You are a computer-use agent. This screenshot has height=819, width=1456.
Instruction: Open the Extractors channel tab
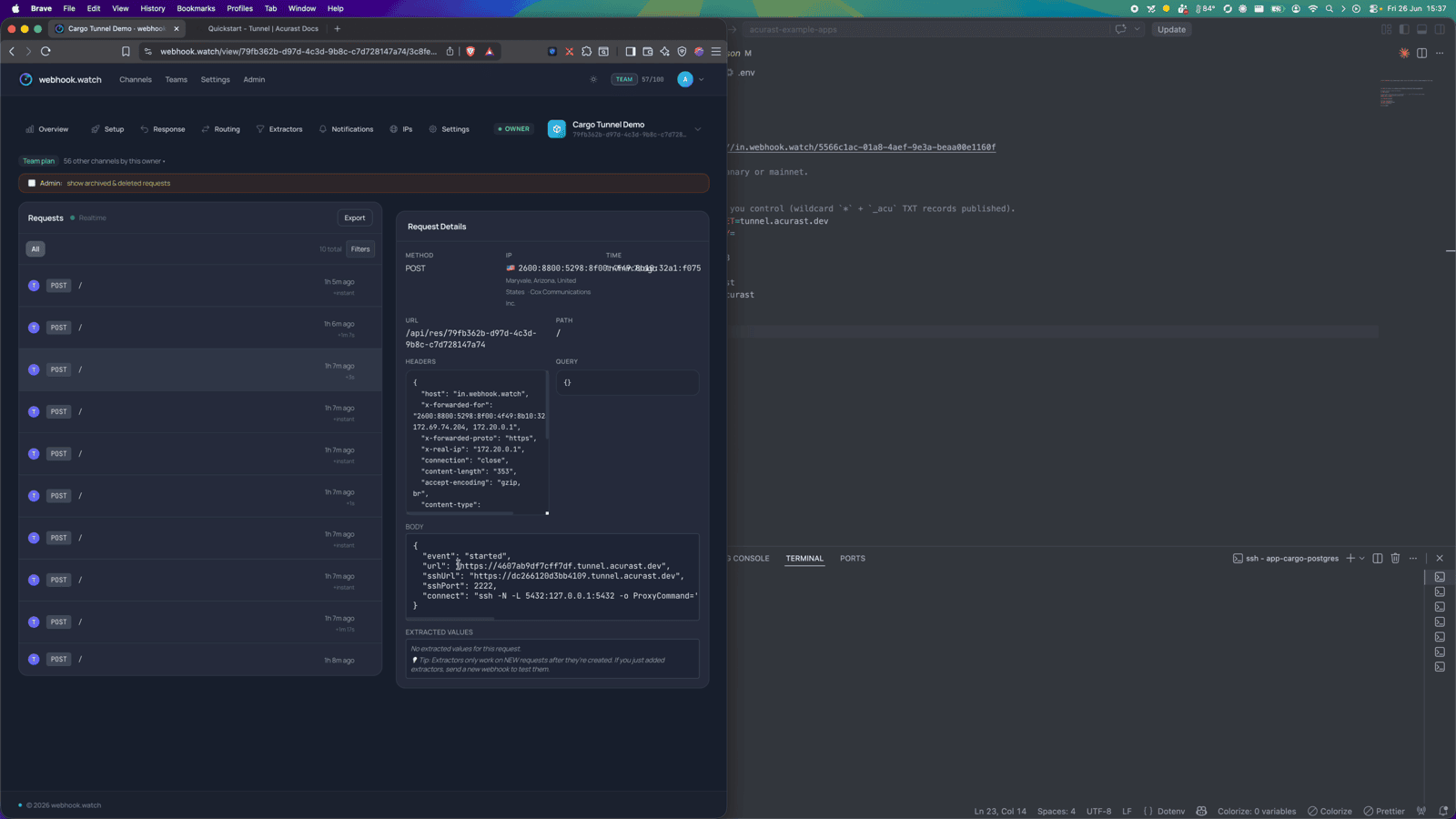[279, 129]
